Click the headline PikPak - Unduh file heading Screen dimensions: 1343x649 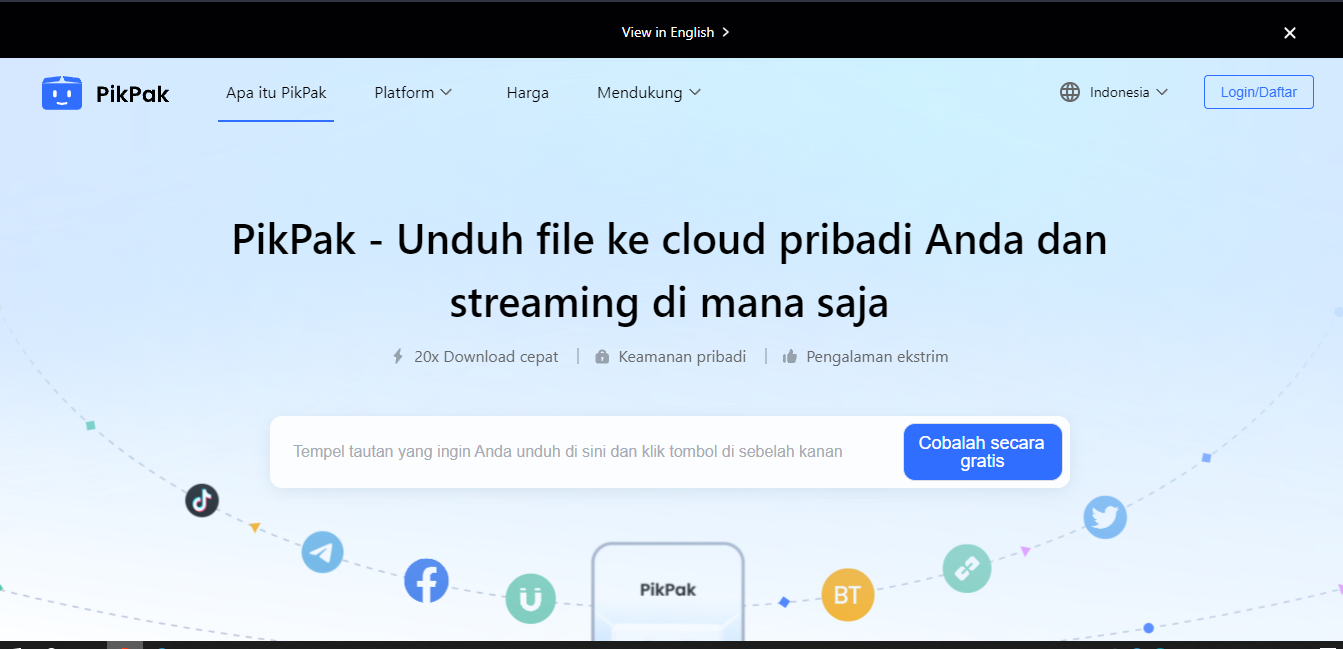click(670, 271)
